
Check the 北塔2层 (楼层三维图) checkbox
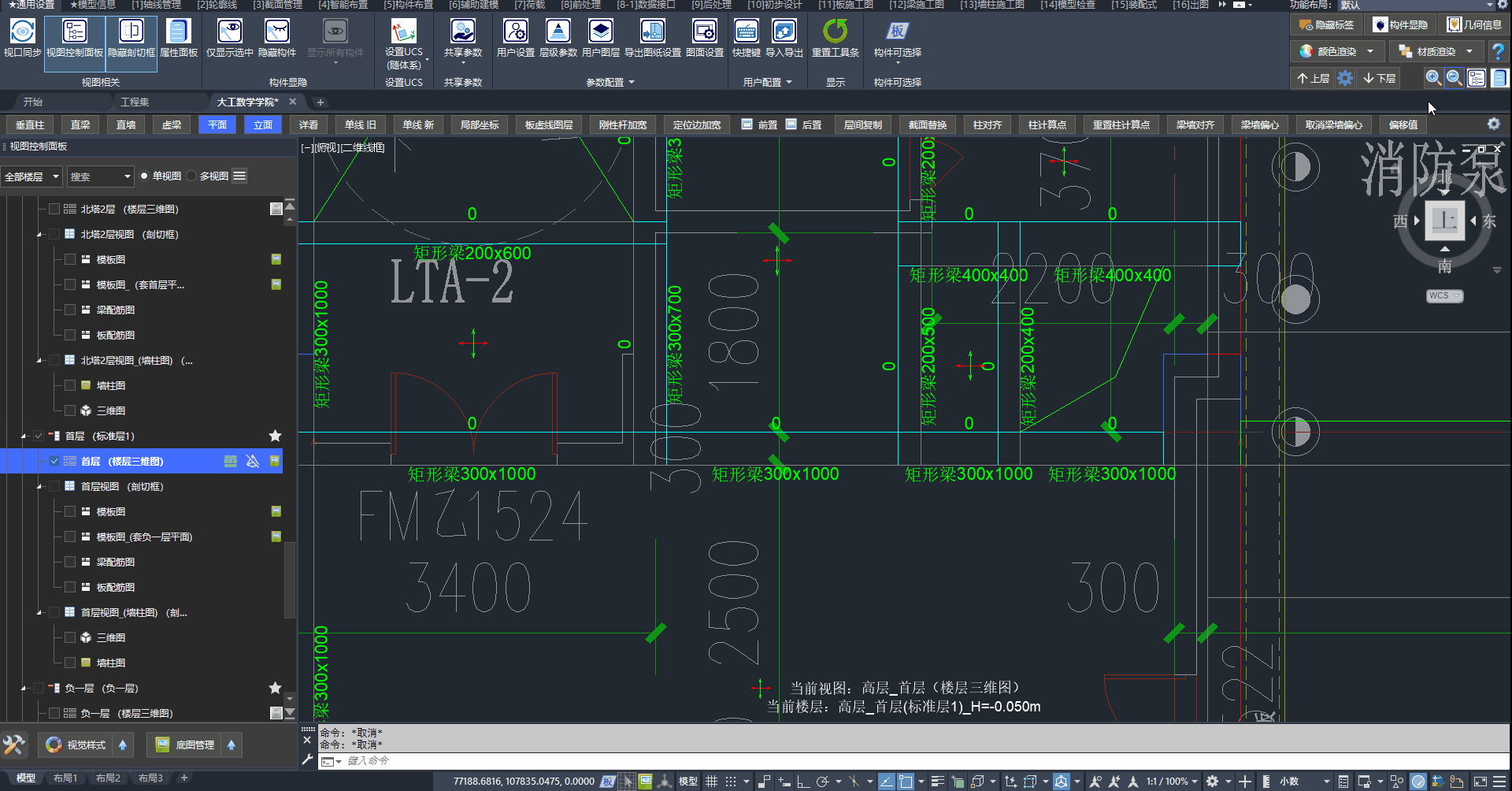coord(54,209)
